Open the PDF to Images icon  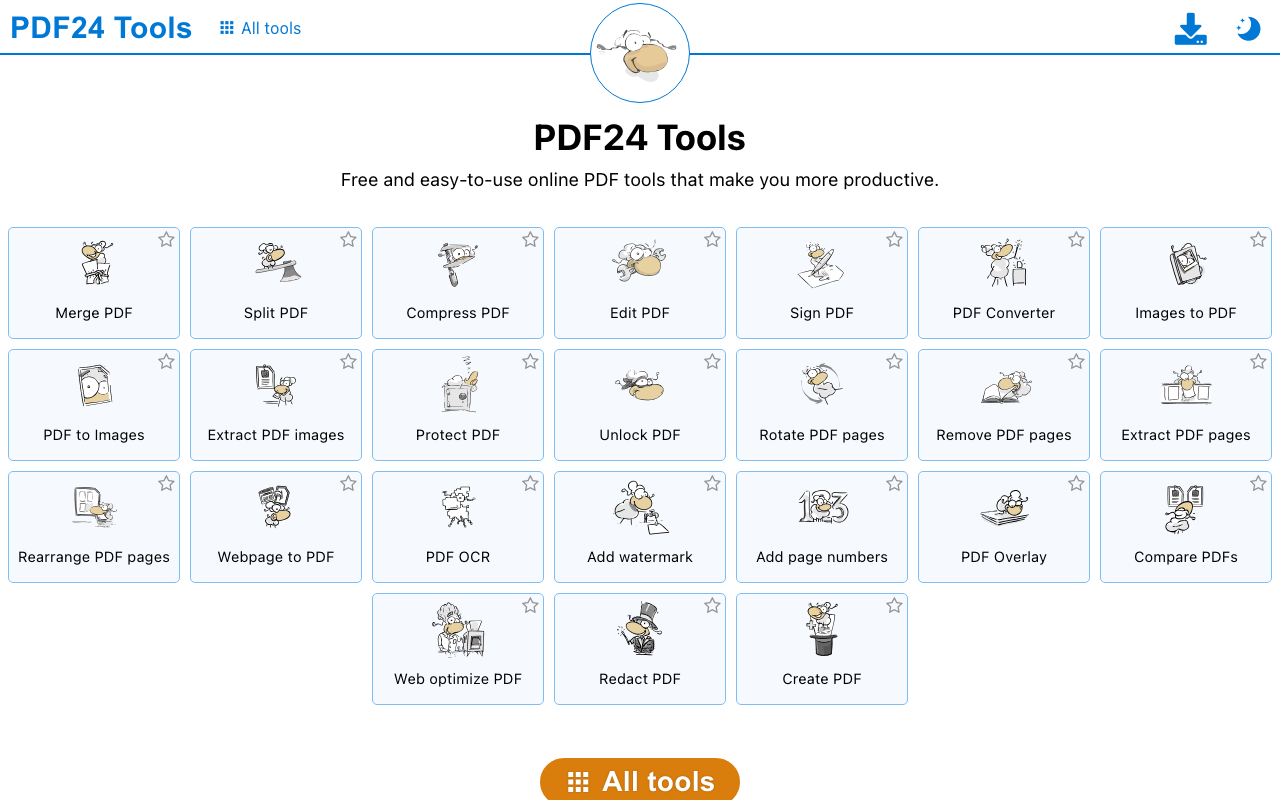tap(94, 385)
